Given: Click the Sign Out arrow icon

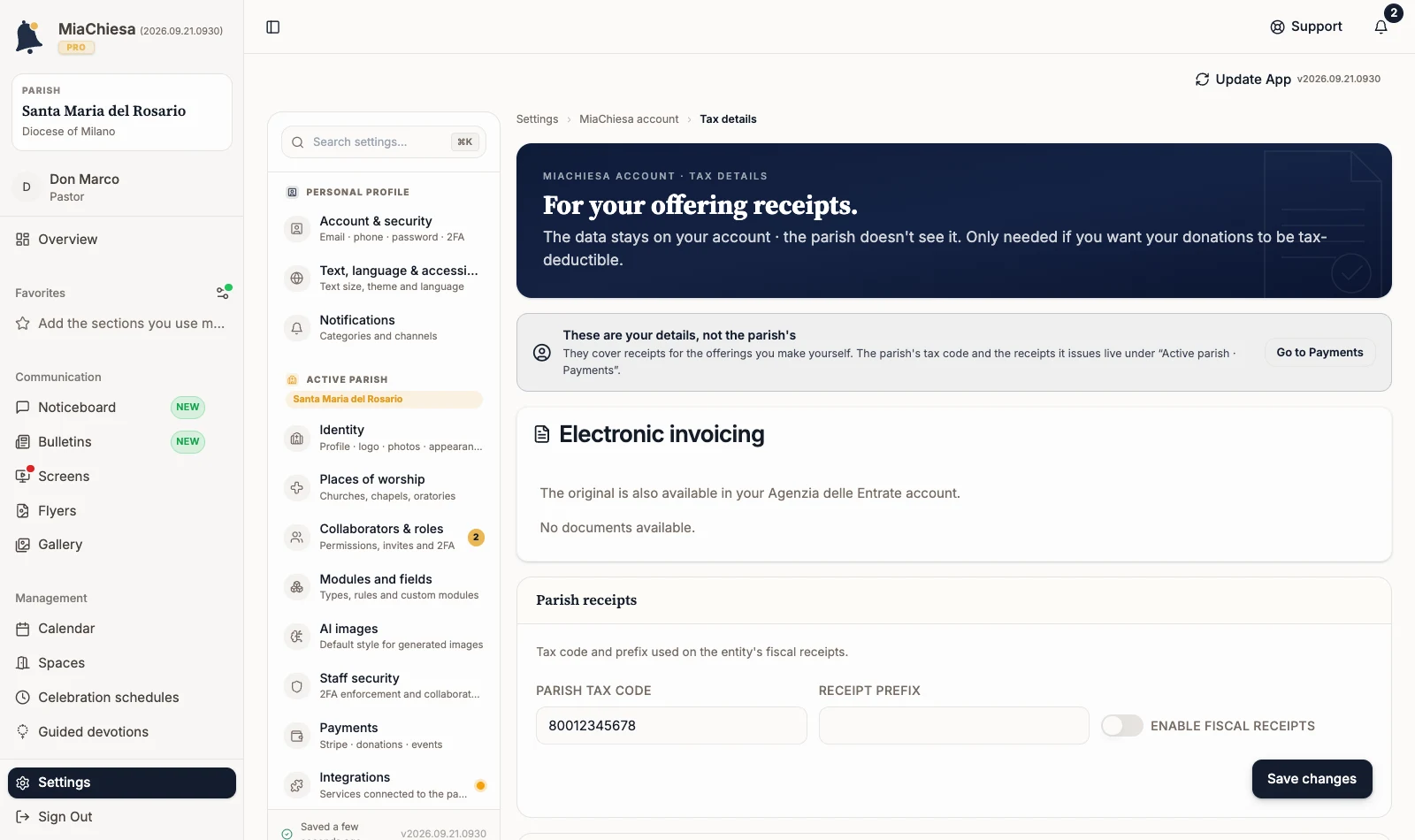Looking at the screenshot, I should (x=23, y=817).
